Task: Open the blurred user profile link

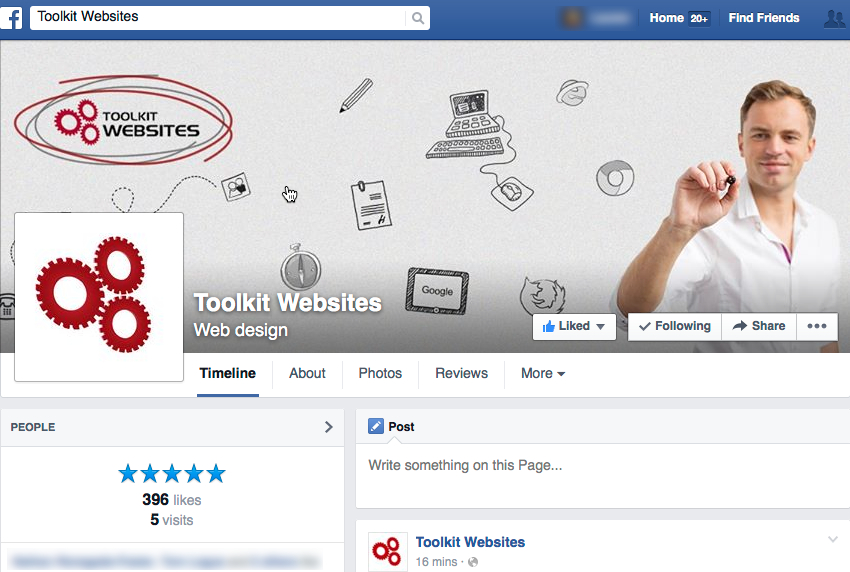Action: (x=596, y=18)
